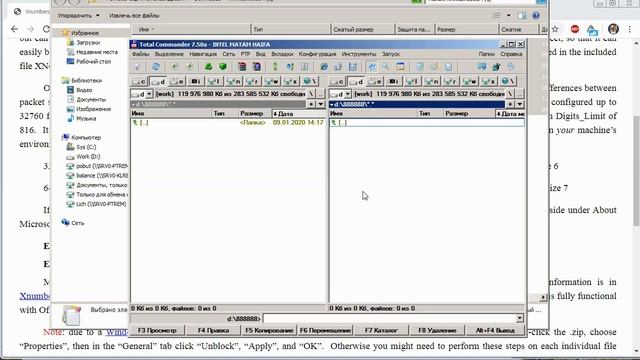
Task: Click the F7 Каталог button
Action: 381,330
